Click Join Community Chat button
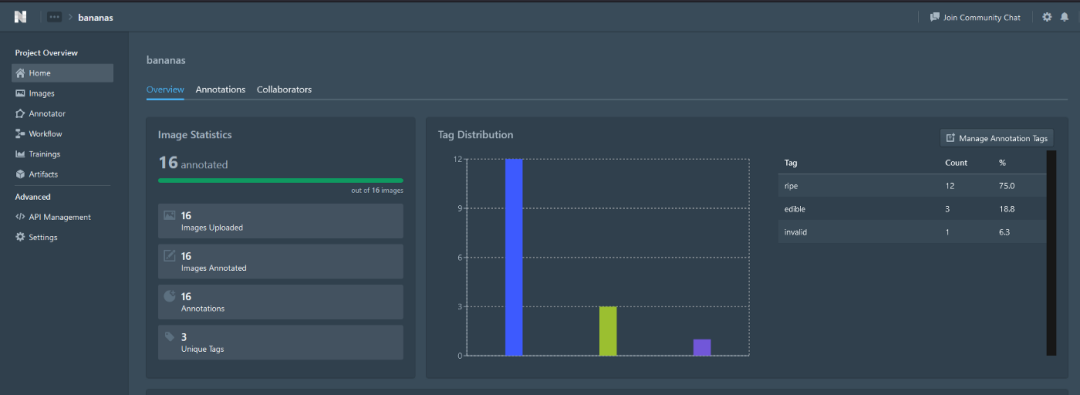The width and height of the screenshot is (1080, 395). point(975,17)
